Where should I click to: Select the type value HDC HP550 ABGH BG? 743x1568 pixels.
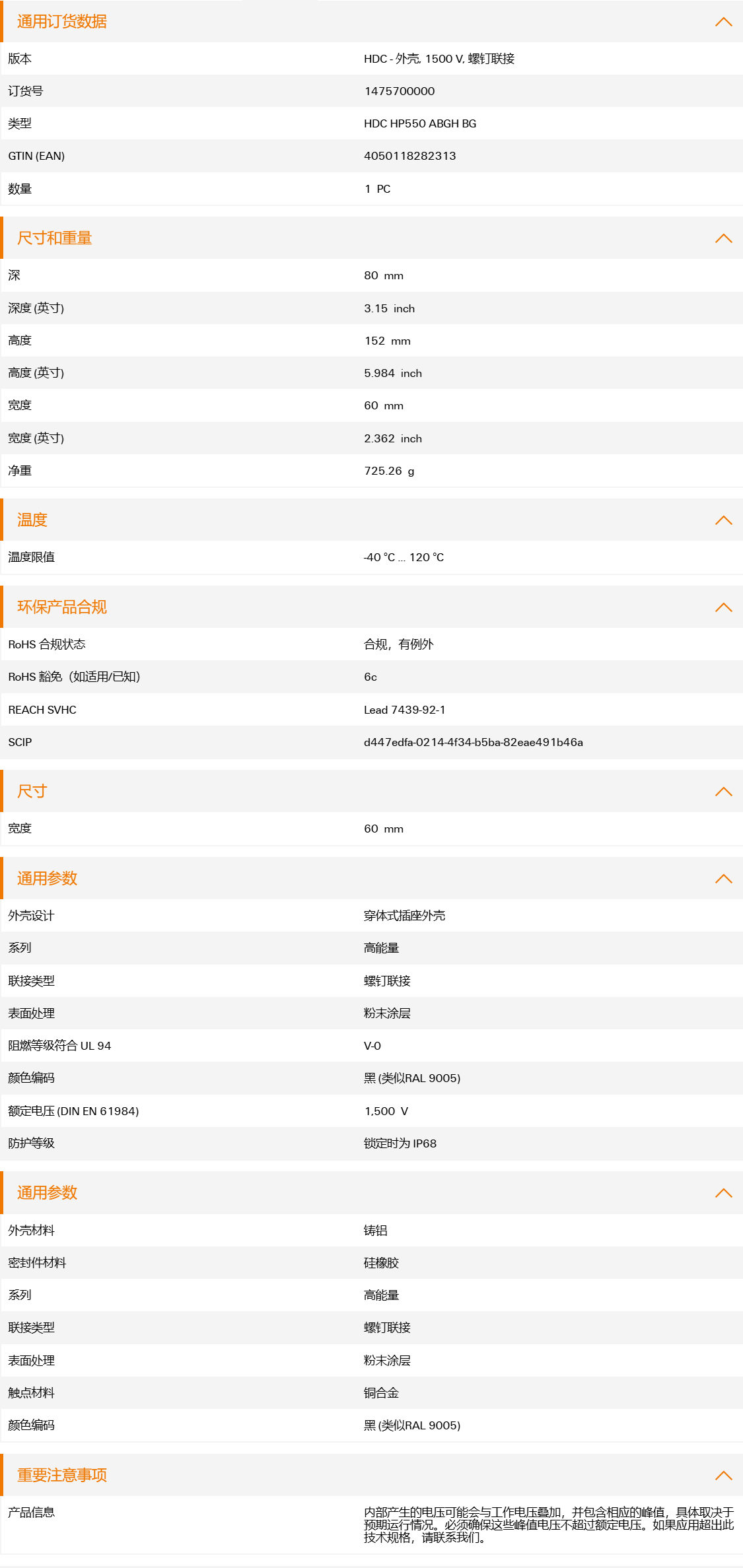[420, 123]
